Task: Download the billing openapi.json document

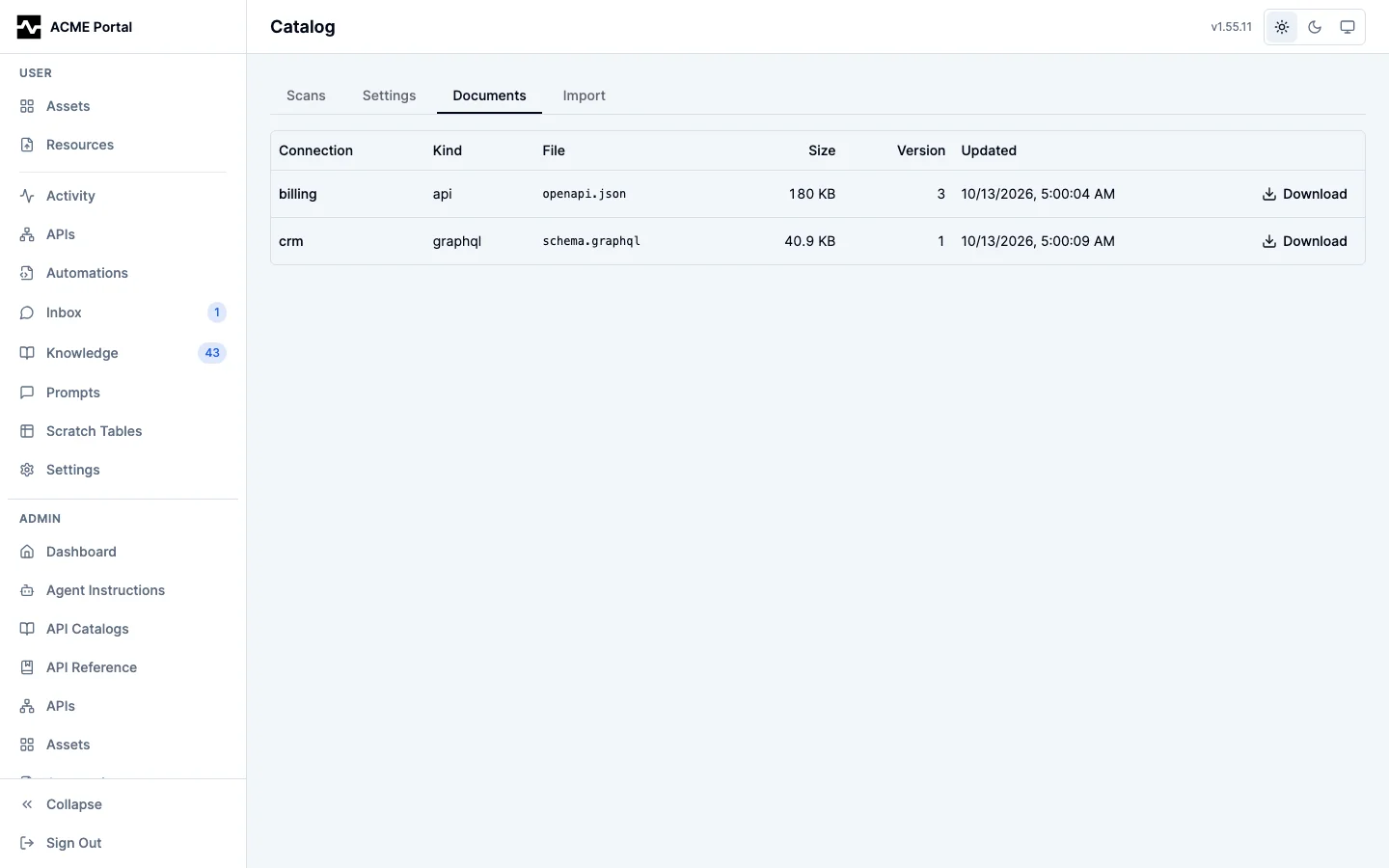Action: [1304, 194]
